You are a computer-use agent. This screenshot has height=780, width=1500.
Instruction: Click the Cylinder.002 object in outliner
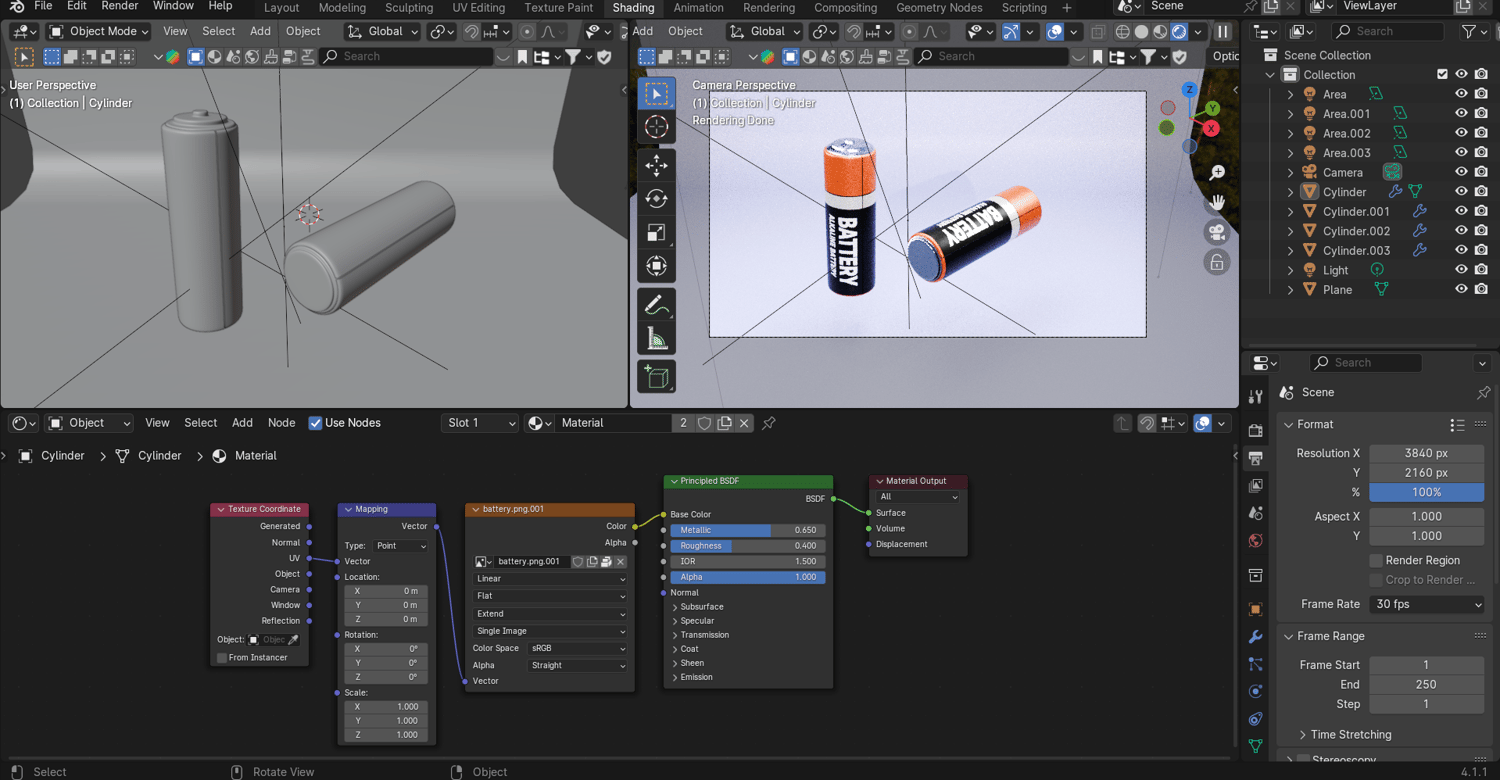1356,231
